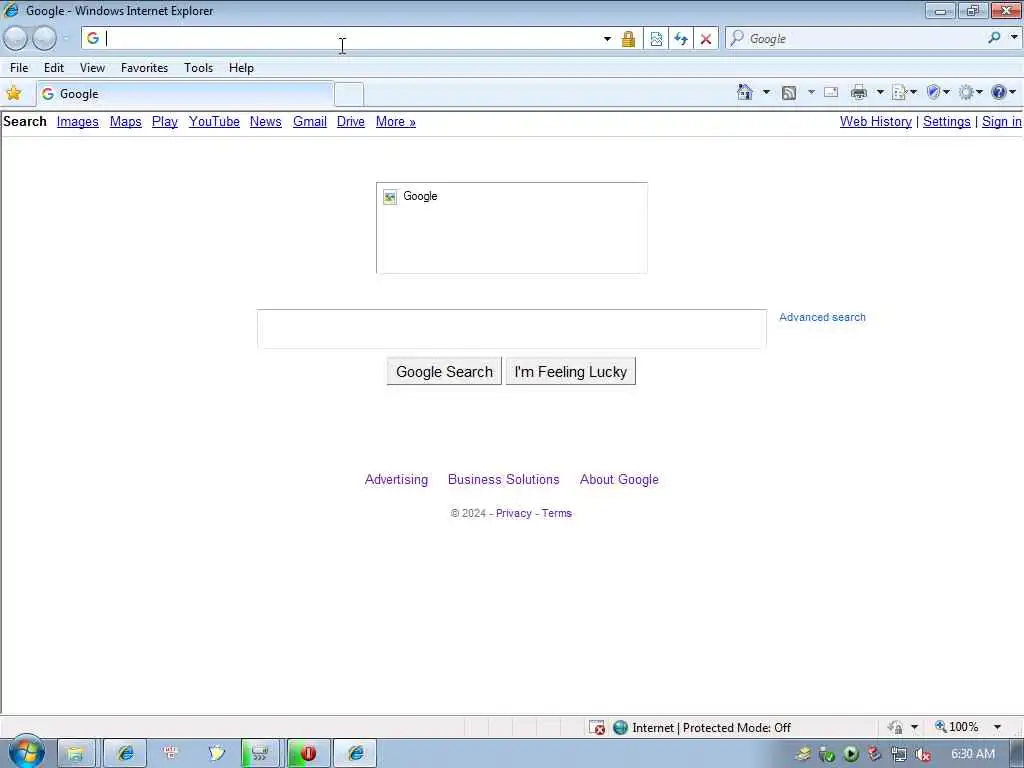Image resolution: width=1024 pixels, height=768 pixels.
Task: Expand the Page menu dropdown arrow
Action: (914, 92)
